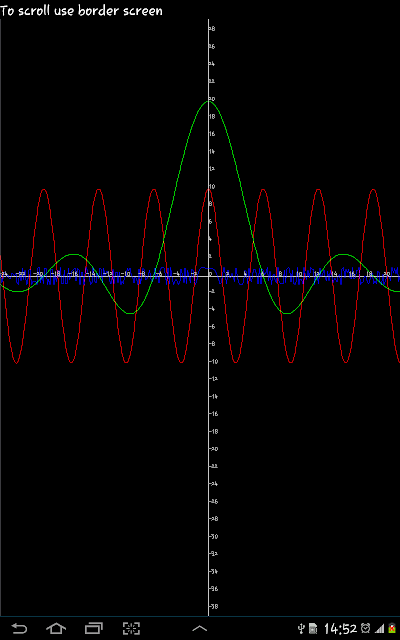Tap the USB connection status icon
This screenshot has width=400, height=640.
pyautogui.click(x=302, y=629)
